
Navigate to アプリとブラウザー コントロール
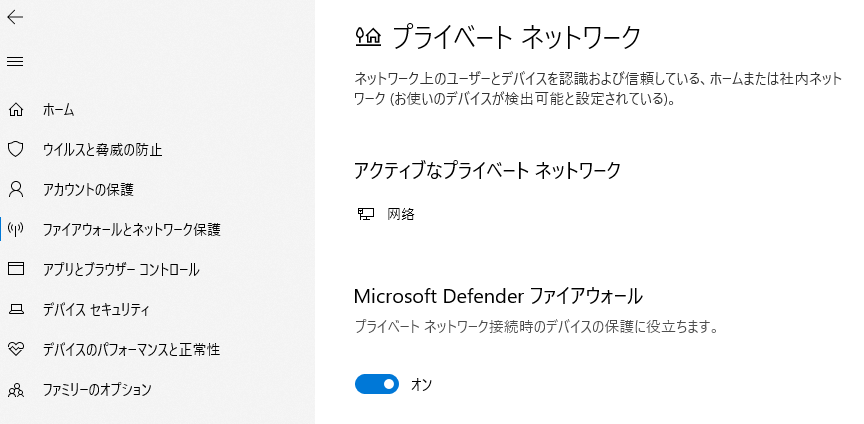point(121,269)
